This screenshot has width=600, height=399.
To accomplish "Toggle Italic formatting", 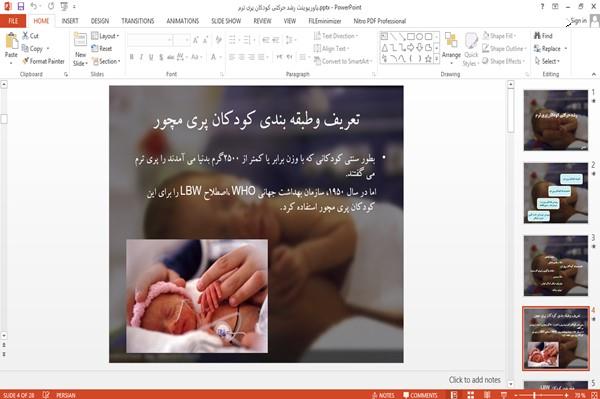I will tap(141, 57).
